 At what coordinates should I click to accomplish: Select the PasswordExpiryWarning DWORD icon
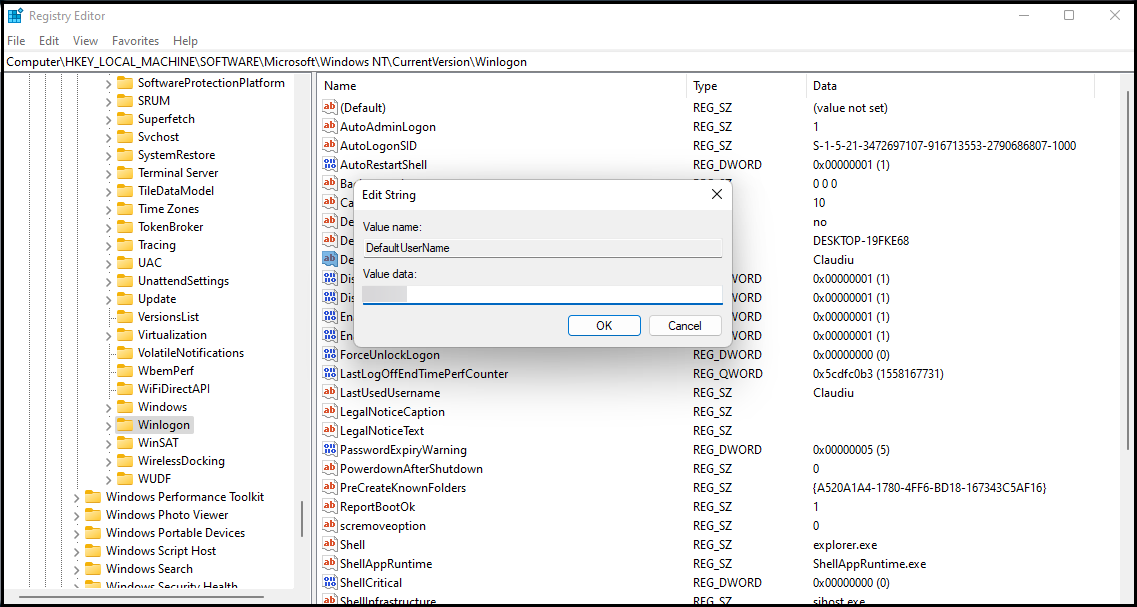[330, 450]
